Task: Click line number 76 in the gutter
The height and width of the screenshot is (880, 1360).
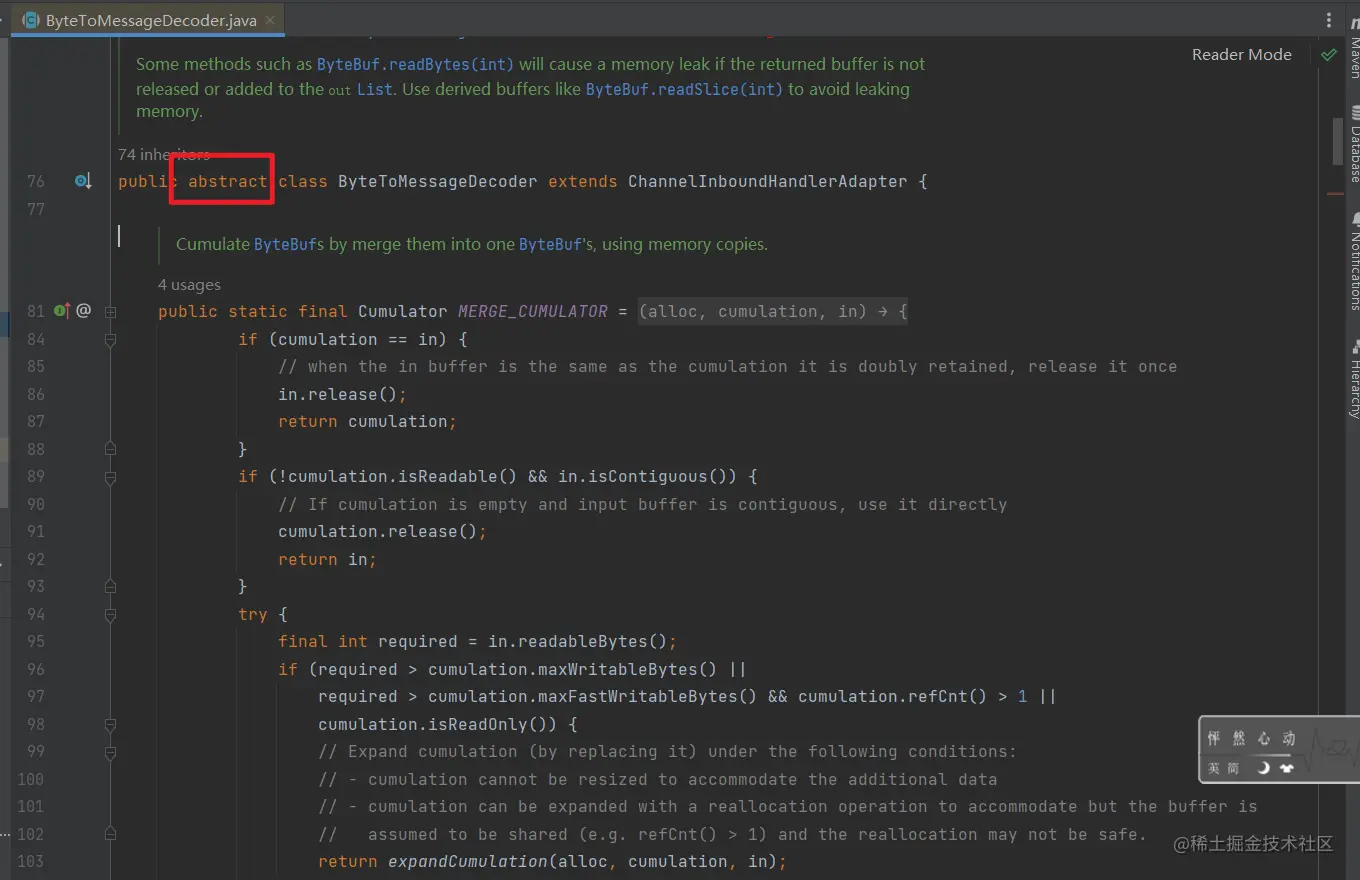Action: [36, 182]
